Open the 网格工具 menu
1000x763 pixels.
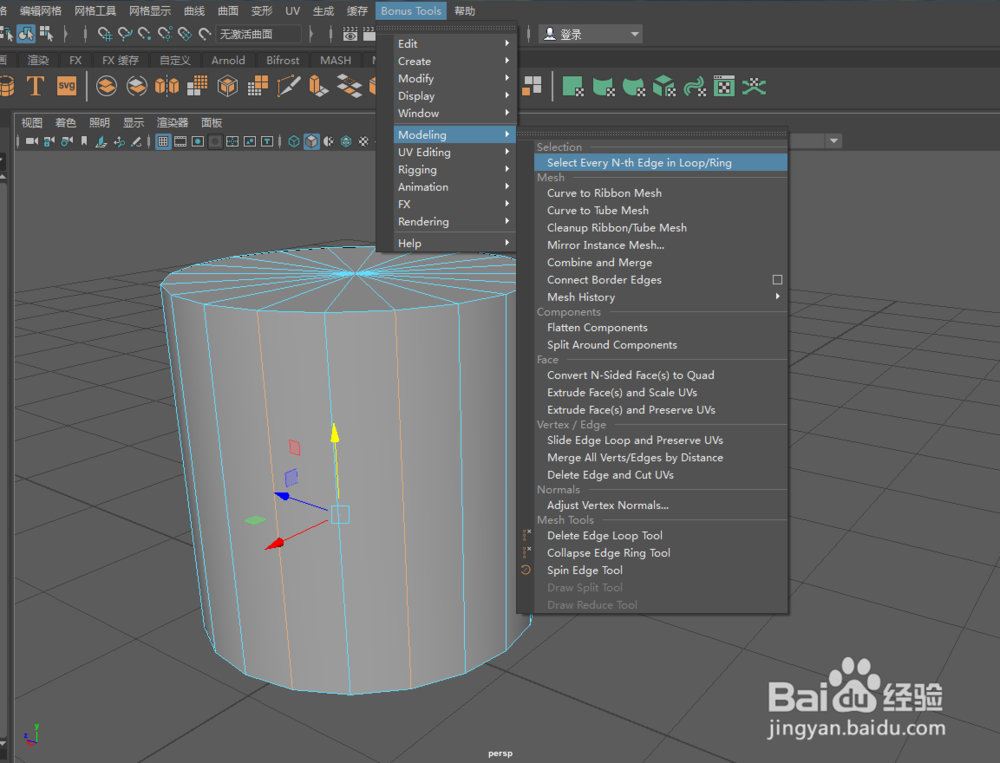tap(95, 11)
